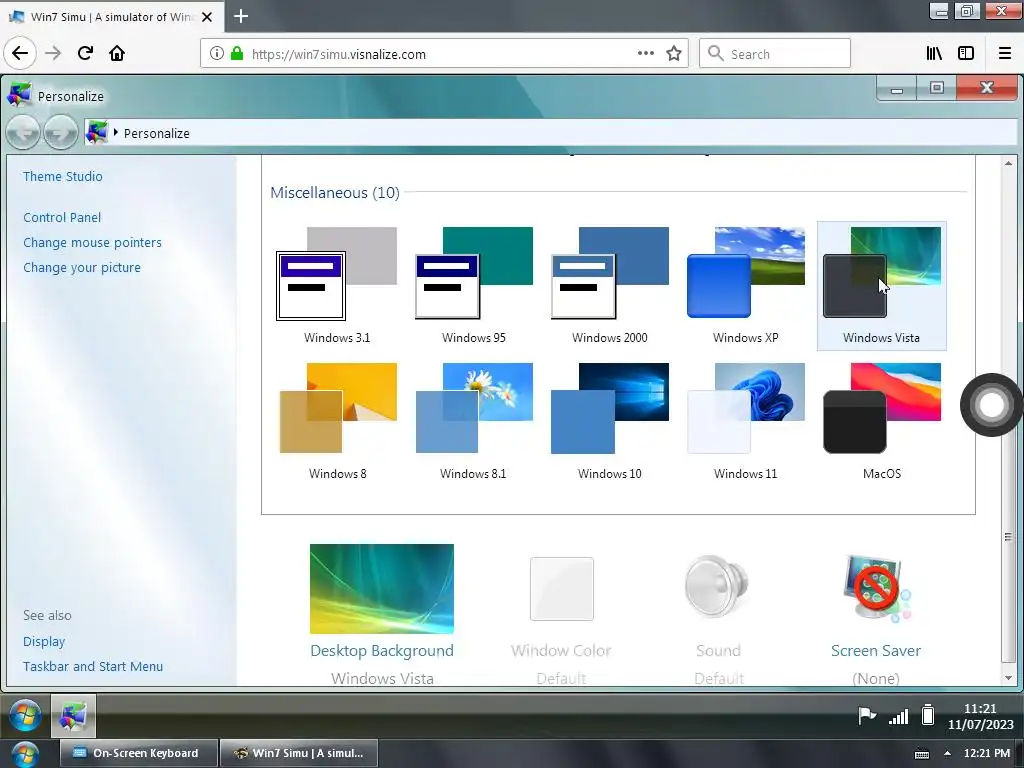This screenshot has width=1024, height=768.
Task: Switch to the Windows 10 theme
Action: (x=609, y=421)
